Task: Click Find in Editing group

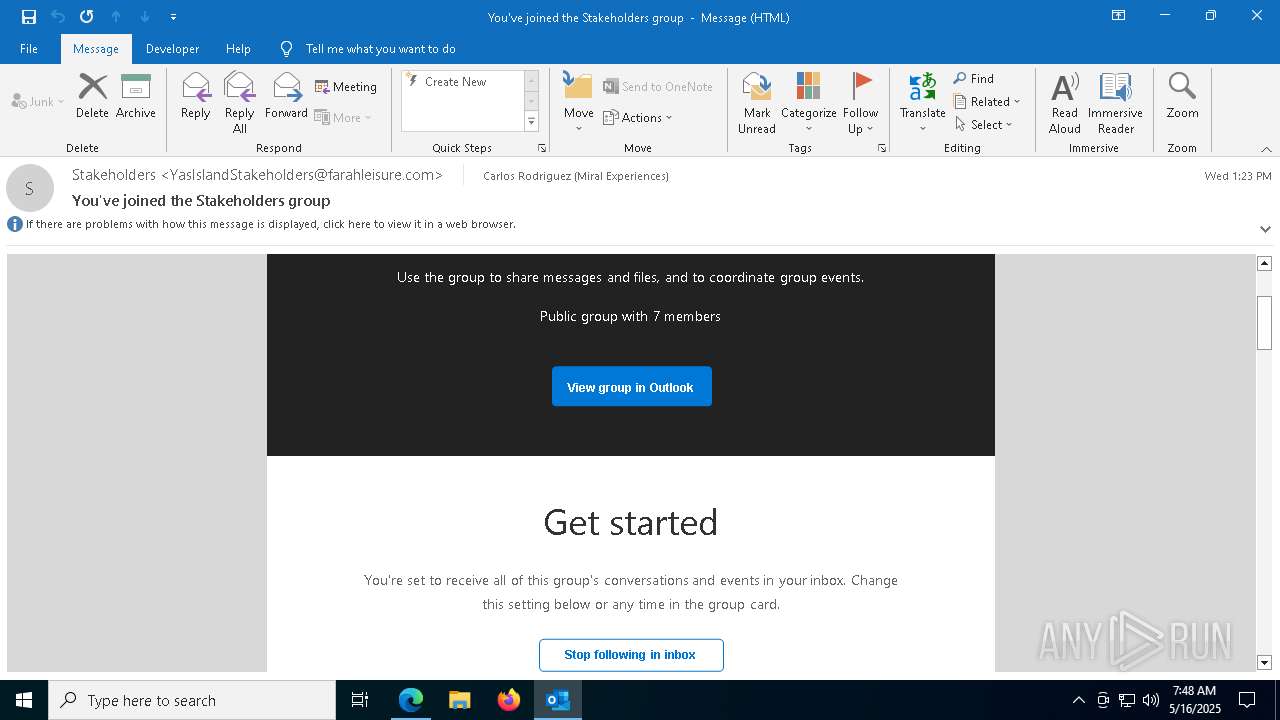Action: [x=973, y=79]
